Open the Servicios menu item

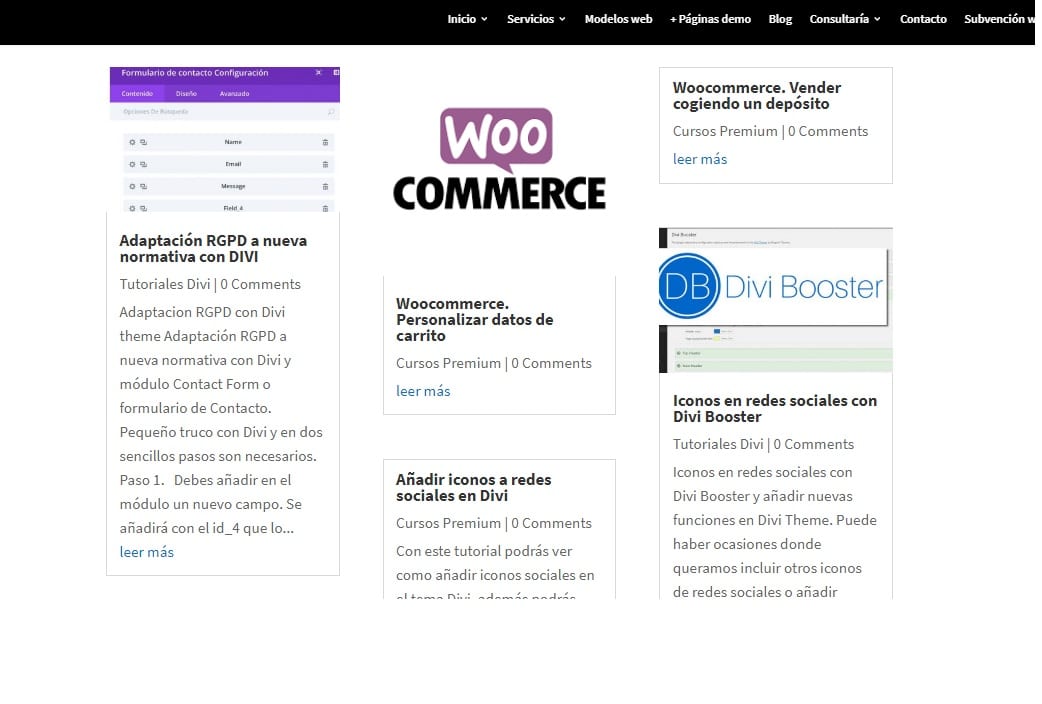(x=530, y=19)
